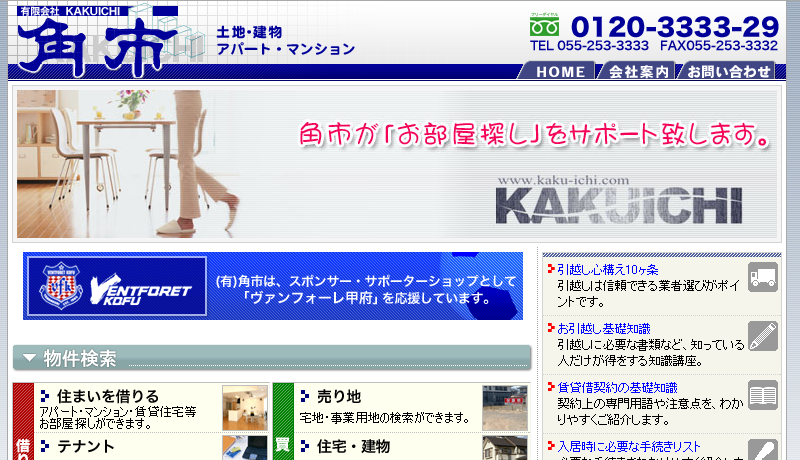Open the 住宅・建物 search link

(x=353, y=446)
